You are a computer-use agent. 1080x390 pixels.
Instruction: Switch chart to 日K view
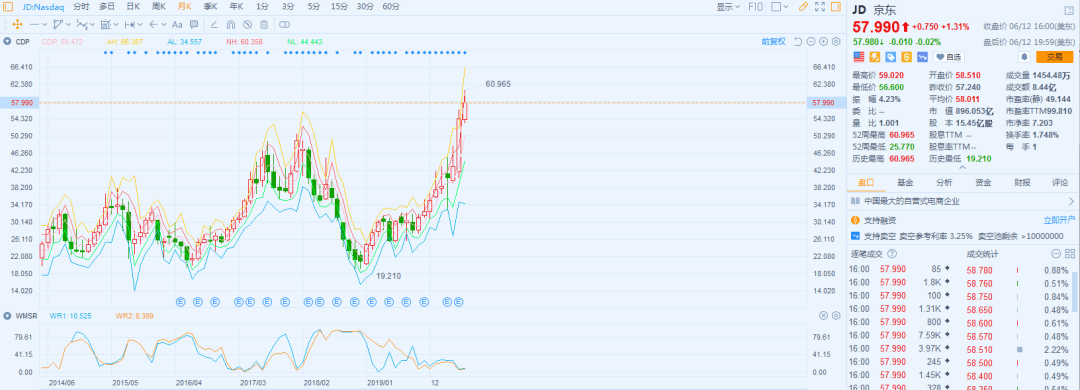pyautogui.click(x=133, y=6)
